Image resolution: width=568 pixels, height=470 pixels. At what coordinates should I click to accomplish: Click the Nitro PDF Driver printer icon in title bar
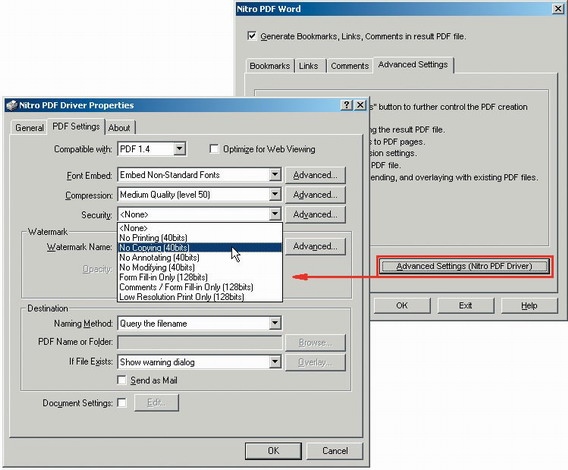pyautogui.click(x=12, y=105)
